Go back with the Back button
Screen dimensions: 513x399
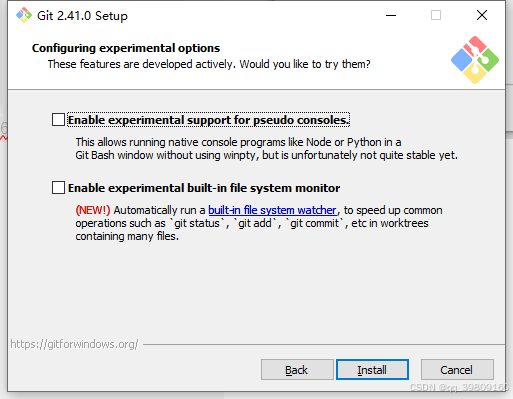(x=297, y=370)
